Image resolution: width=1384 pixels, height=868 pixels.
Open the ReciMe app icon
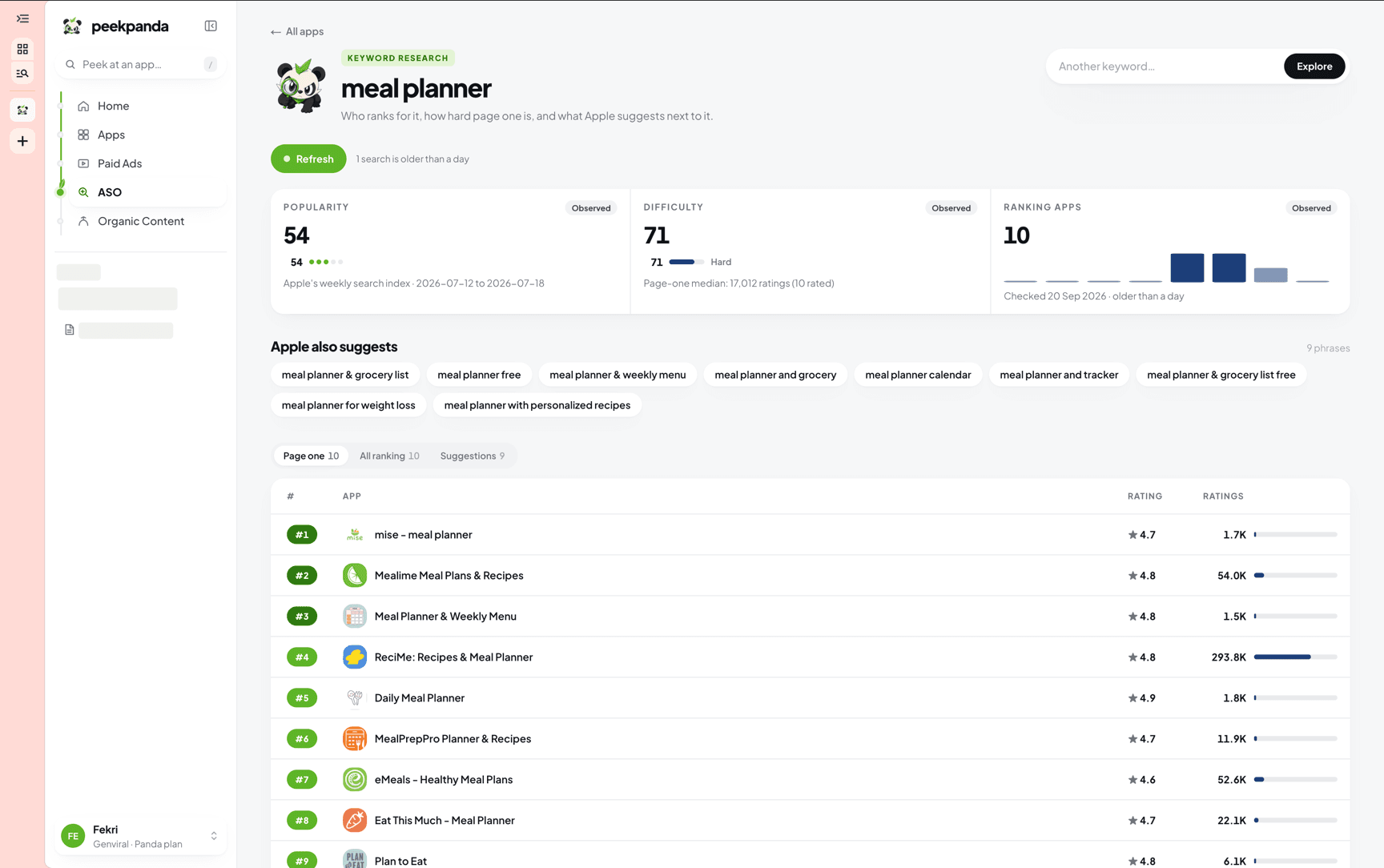(355, 657)
